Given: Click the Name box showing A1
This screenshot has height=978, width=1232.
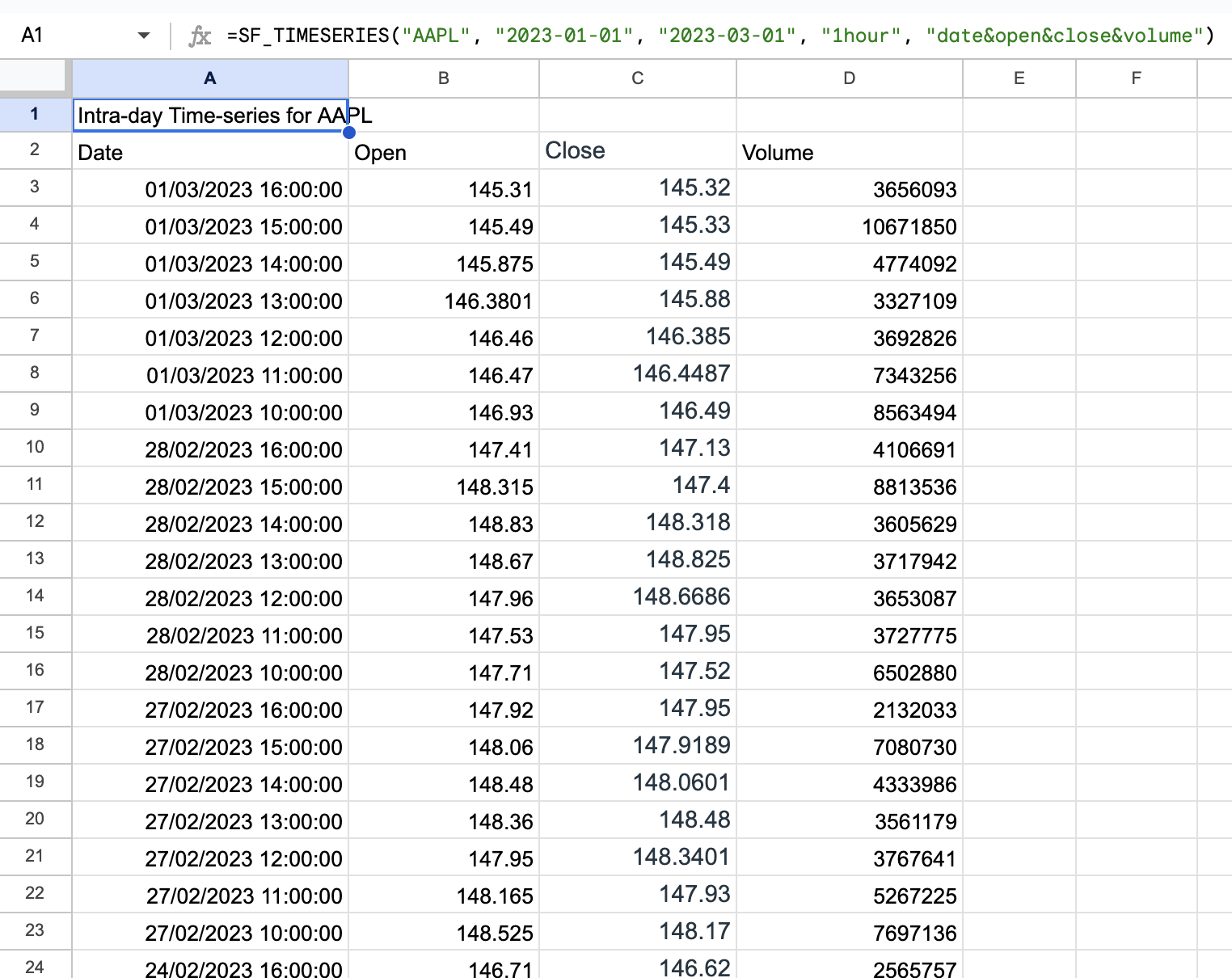Looking at the screenshot, I should [32, 36].
